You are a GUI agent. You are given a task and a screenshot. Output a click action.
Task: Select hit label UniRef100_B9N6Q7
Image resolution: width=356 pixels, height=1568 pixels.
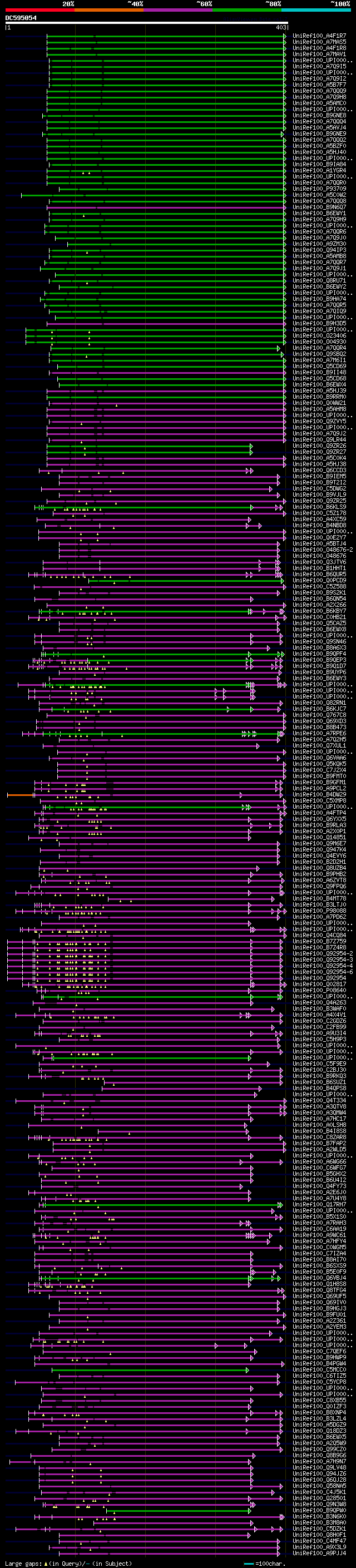(319, 207)
